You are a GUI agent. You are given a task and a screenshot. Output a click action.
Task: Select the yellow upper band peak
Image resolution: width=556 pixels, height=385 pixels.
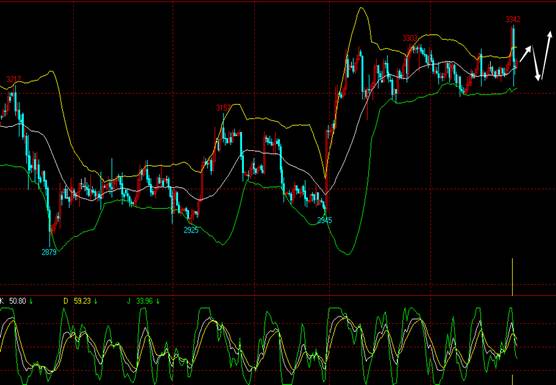tap(361, 9)
